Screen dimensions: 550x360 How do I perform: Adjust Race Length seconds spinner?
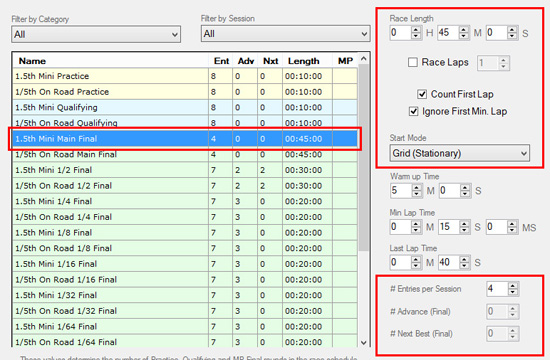512,33
